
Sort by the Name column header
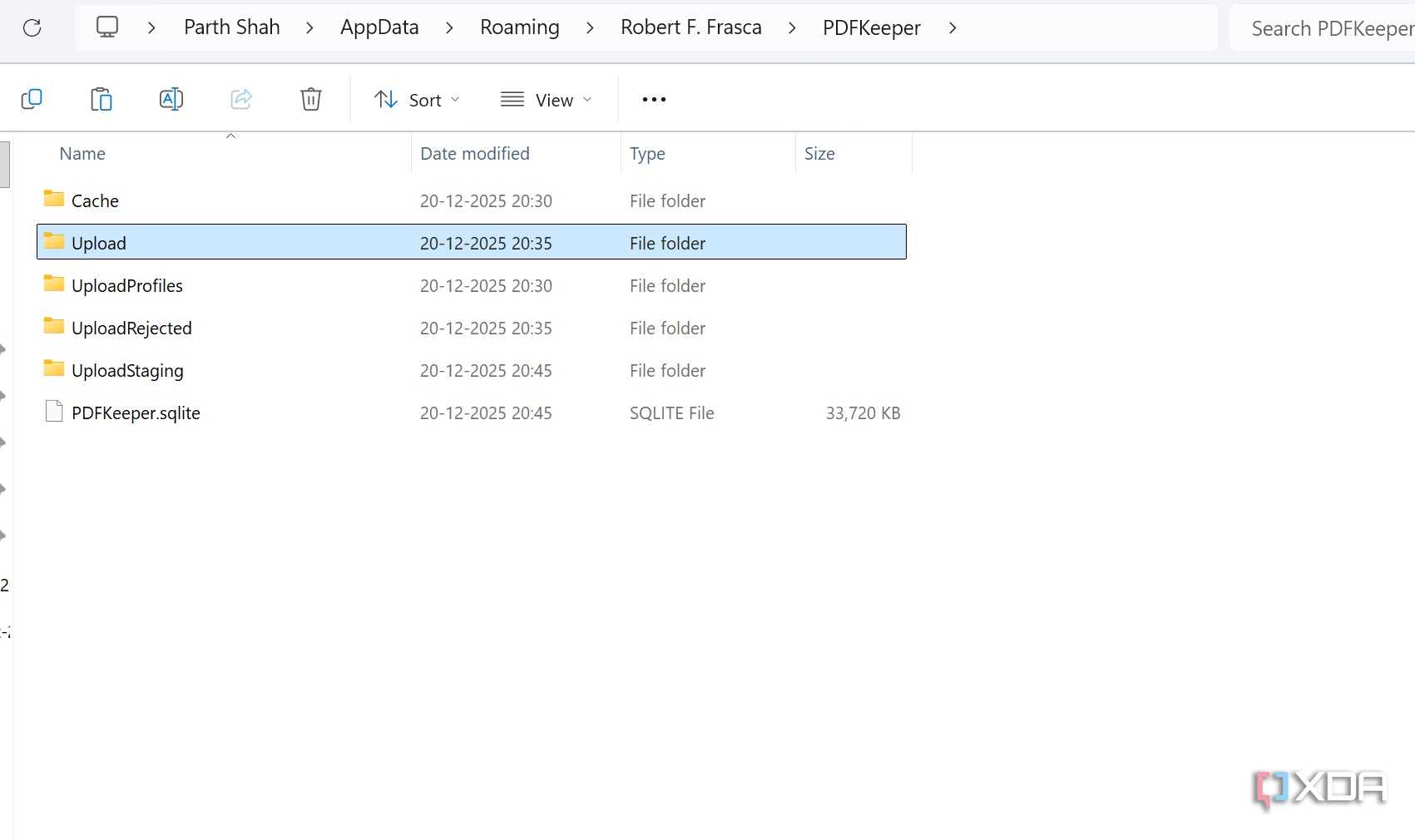[x=82, y=154]
